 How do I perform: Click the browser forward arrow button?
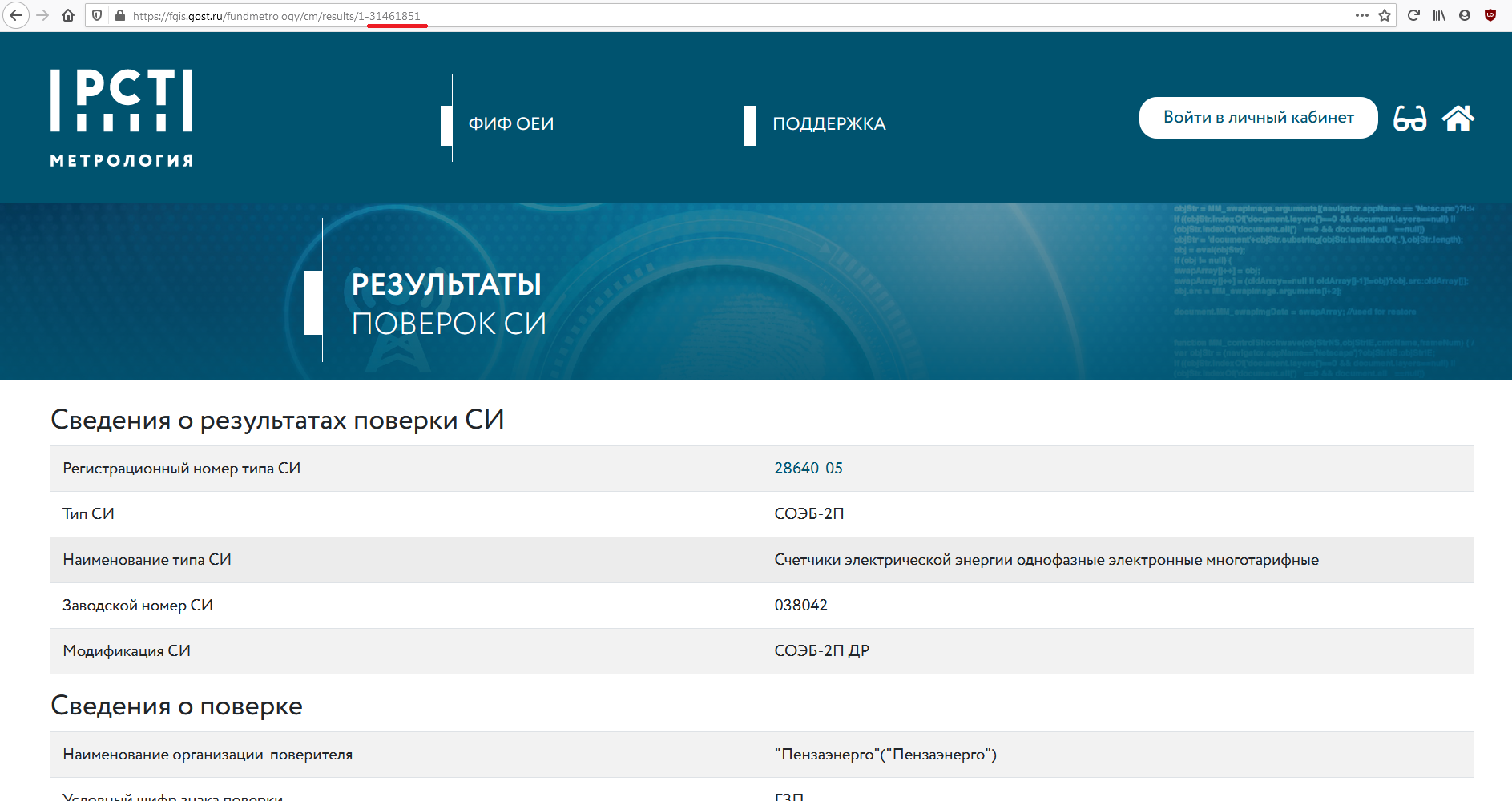point(42,15)
